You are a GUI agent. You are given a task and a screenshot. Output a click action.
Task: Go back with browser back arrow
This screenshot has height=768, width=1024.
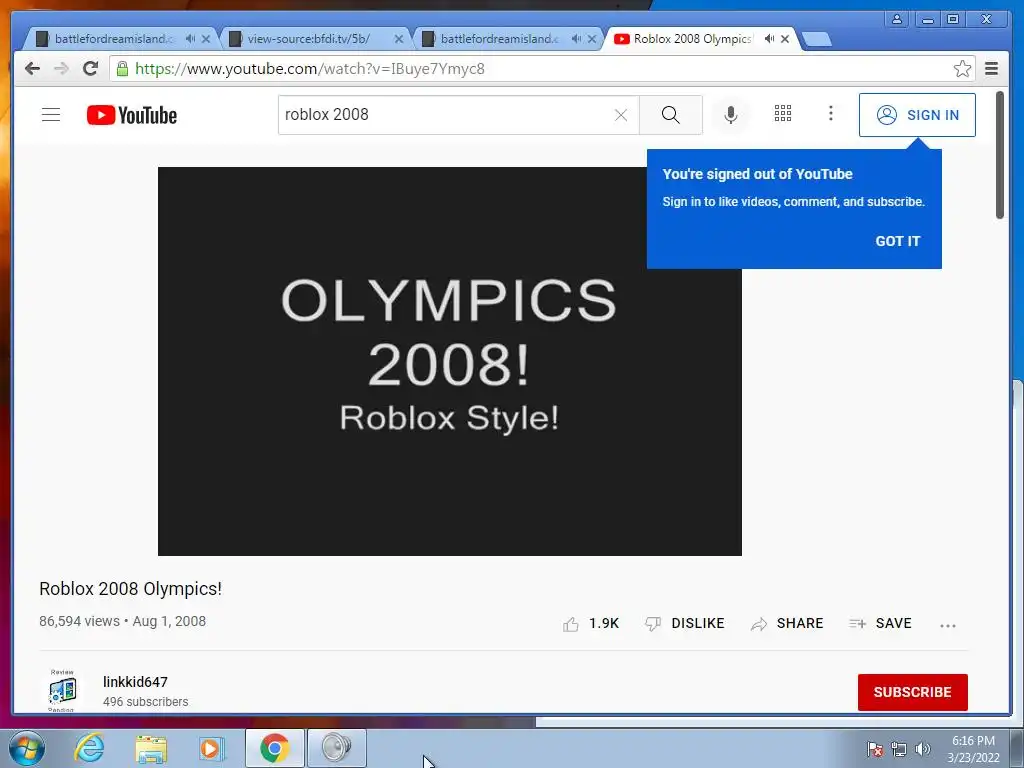coord(32,69)
